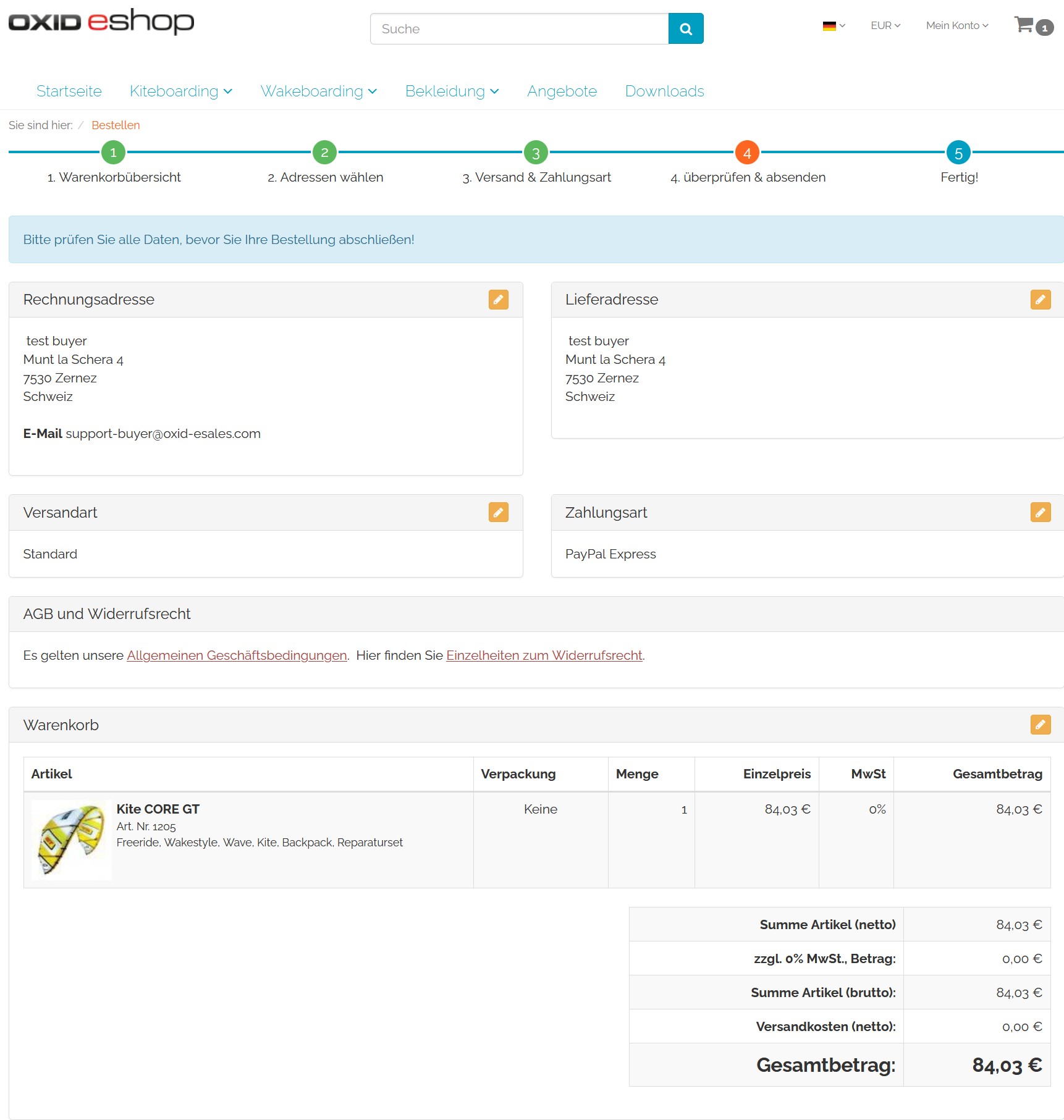Viewport: 1064px width, 1120px height.
Task: Edit the Warenkorb with pencil icon
Action: tap(1040, 725)
